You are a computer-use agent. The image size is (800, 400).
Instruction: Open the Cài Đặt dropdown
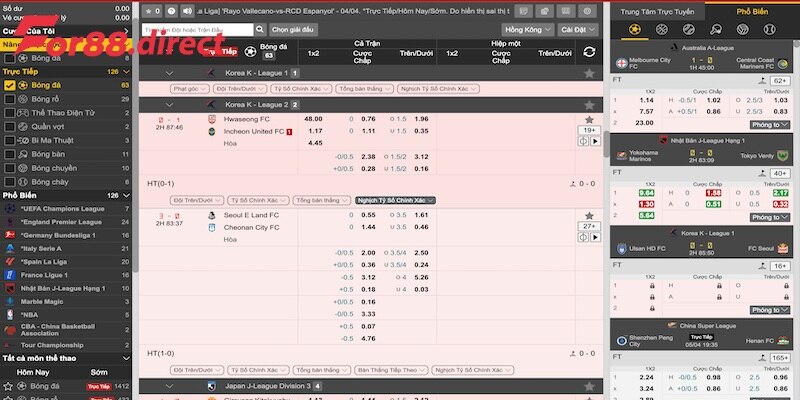pos(573,30)
